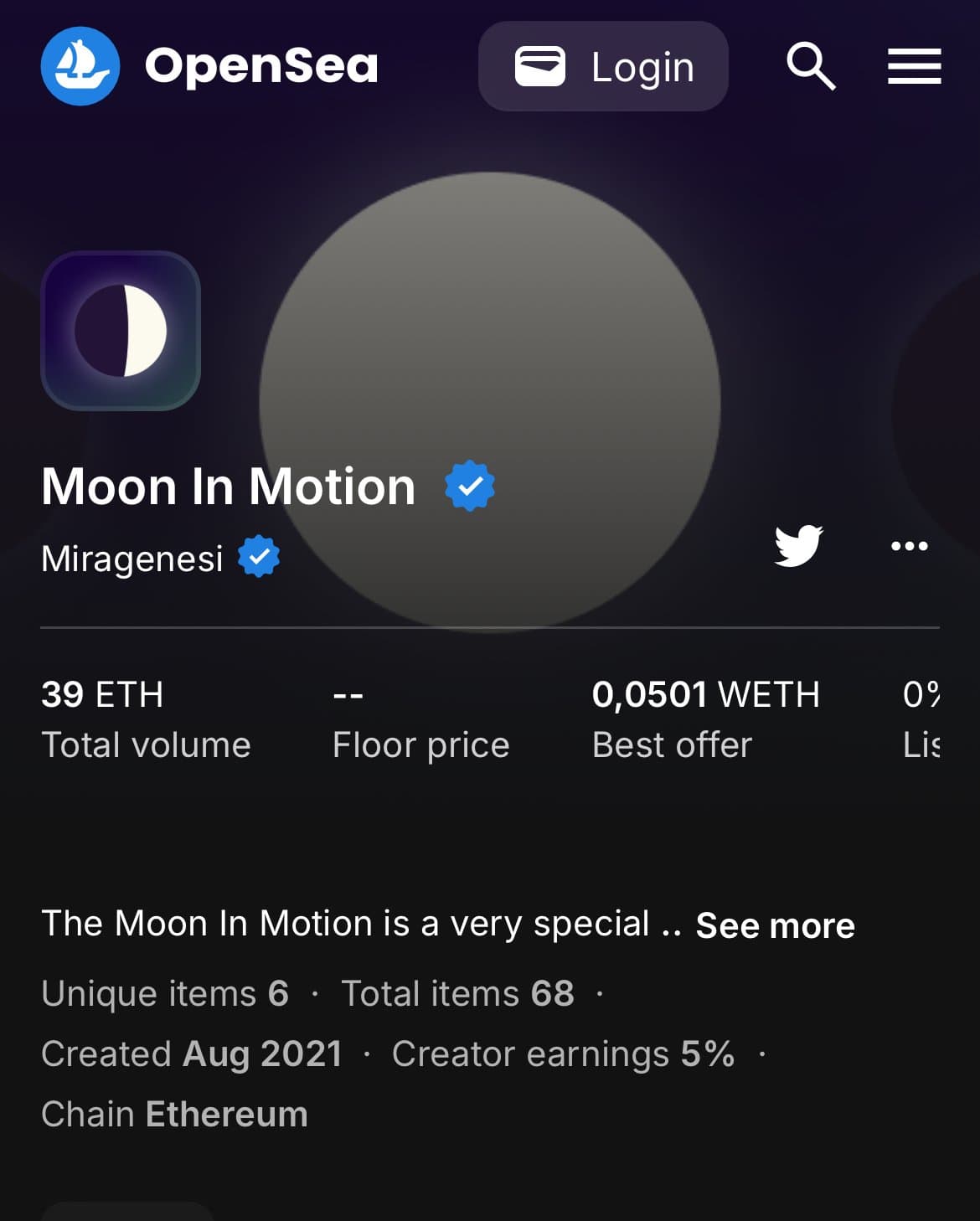This screenshot has width=980, height=1221.
Task: Select the 39 ETH Total volume stat
Action: click(x=146, y=719)
